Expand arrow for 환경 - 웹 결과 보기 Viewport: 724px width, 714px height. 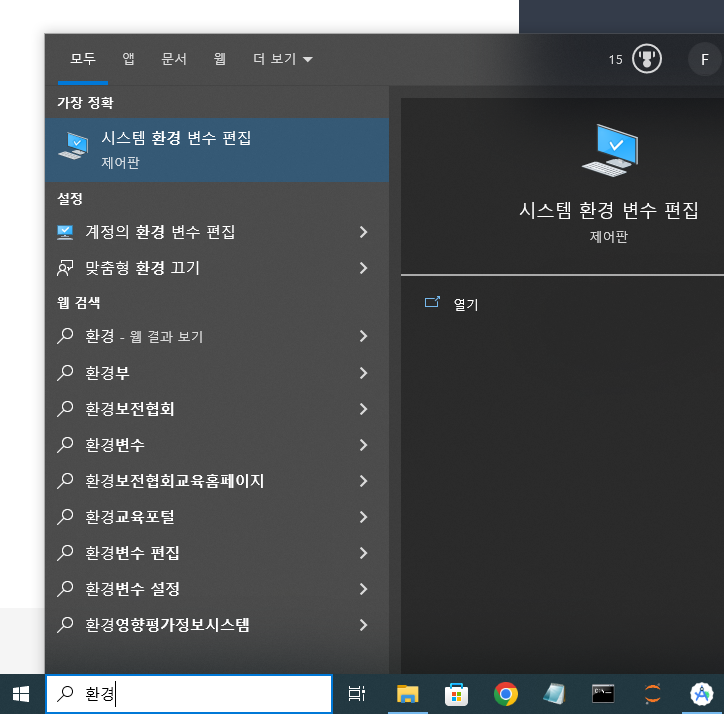pyautogui.click(x=364, y=336)
